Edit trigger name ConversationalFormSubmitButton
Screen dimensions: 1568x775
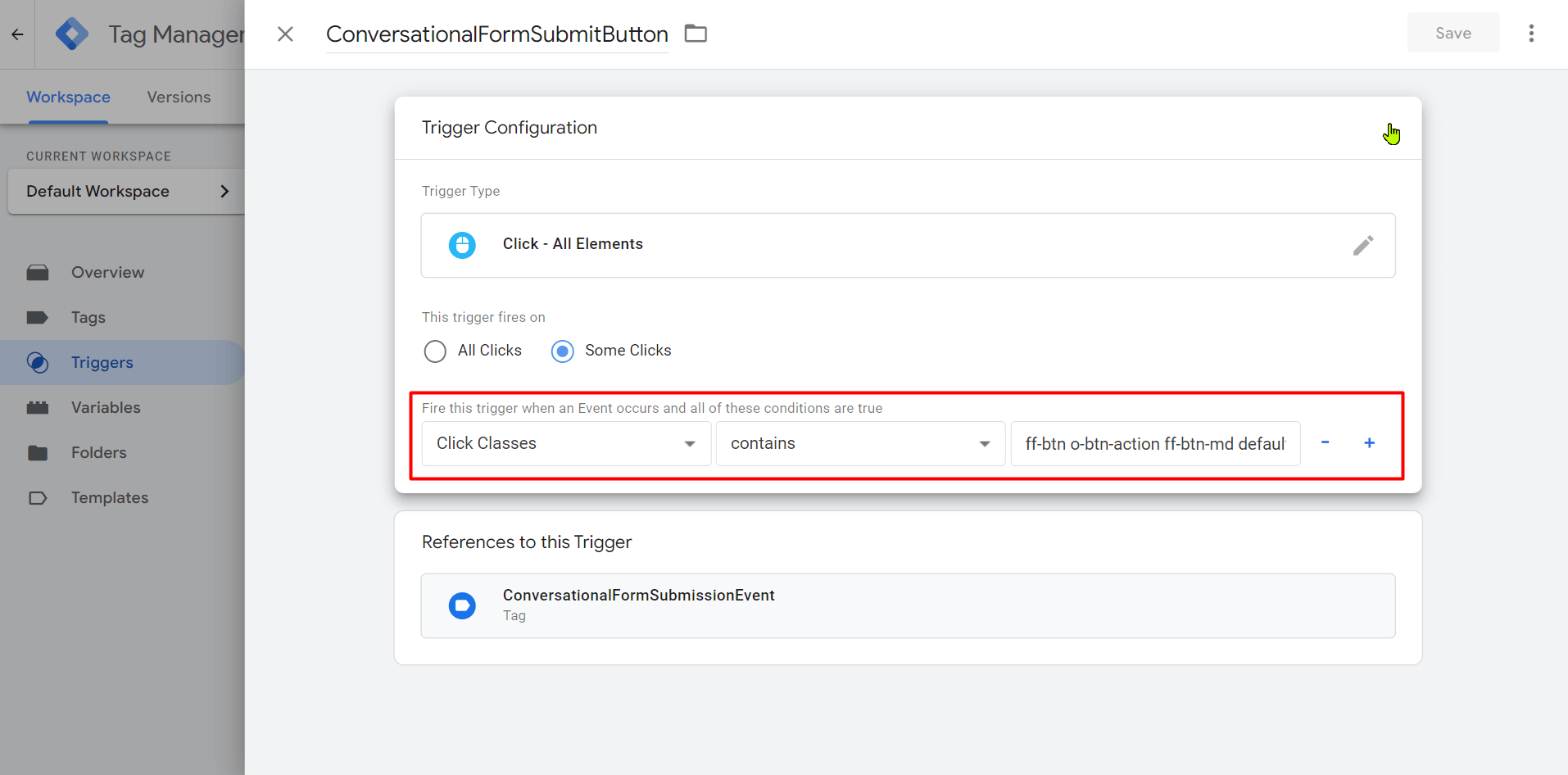pos(497,34)
